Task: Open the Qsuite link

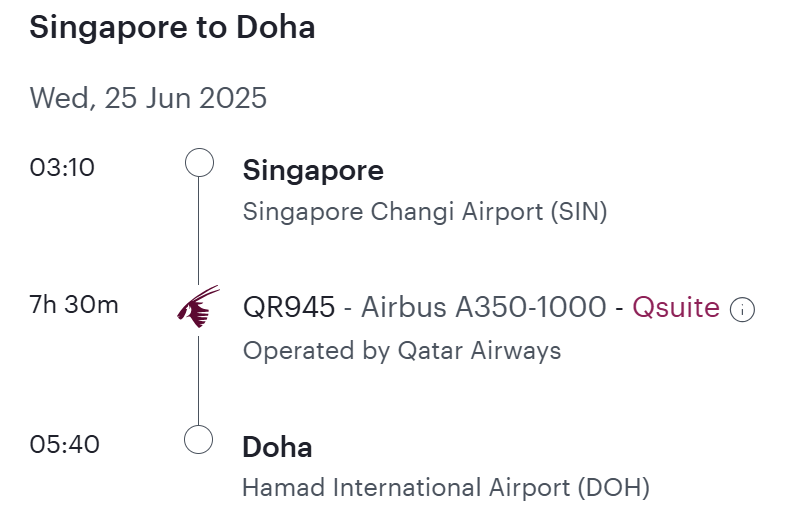Action: [676, 307]
